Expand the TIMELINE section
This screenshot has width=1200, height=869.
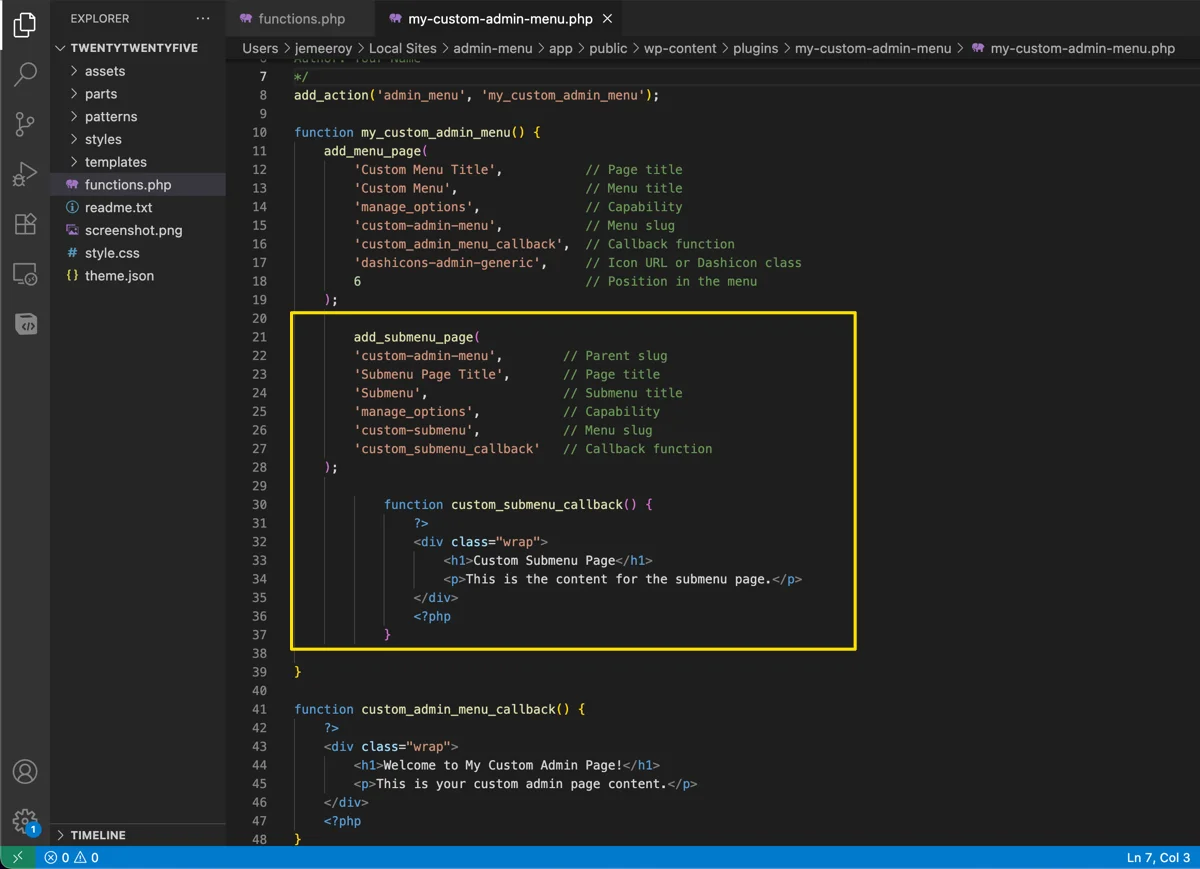[x=98, y=835]
